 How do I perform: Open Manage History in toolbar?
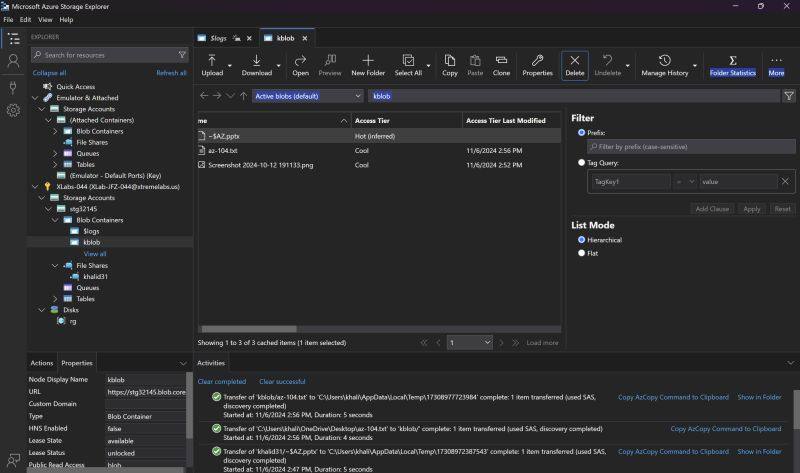coord(665,65)
